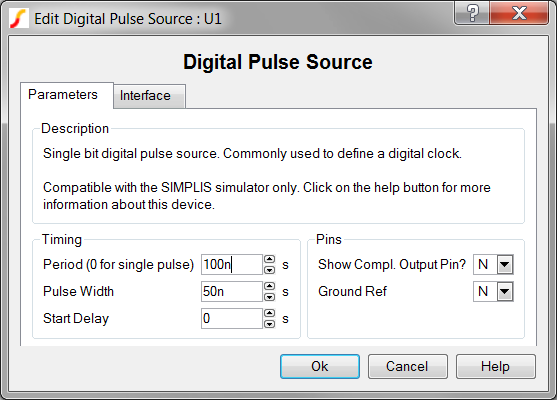
Task: Decrease Period value with down spinner arrow
Action: 270,270
